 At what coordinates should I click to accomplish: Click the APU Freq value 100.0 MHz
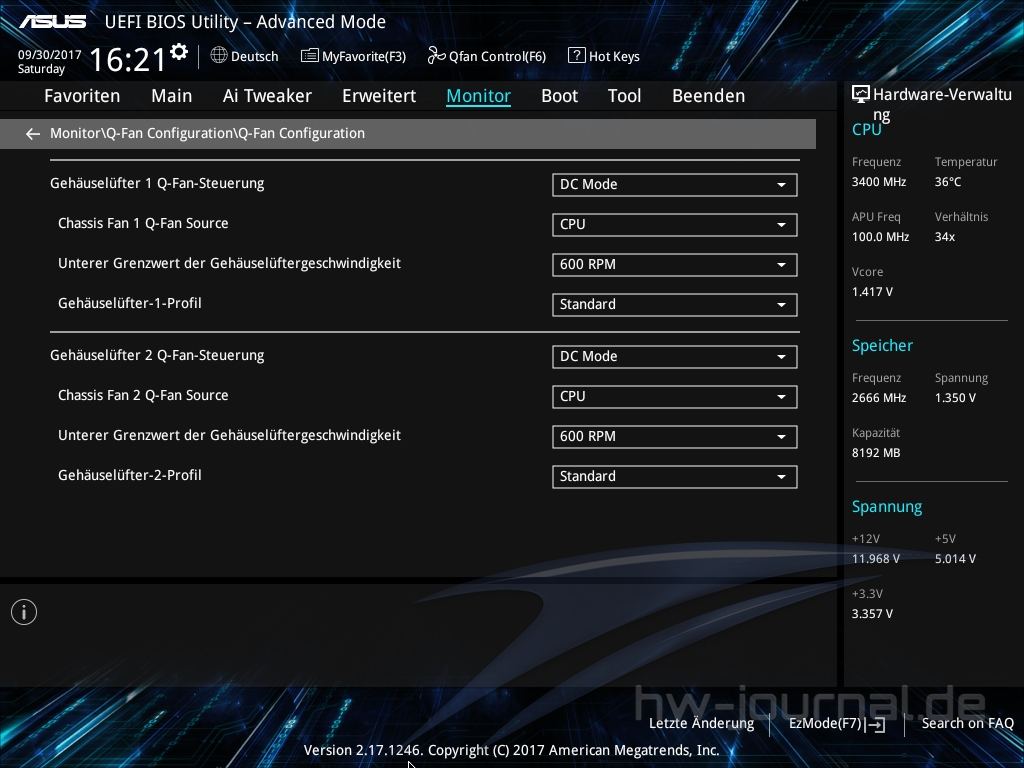880,237
